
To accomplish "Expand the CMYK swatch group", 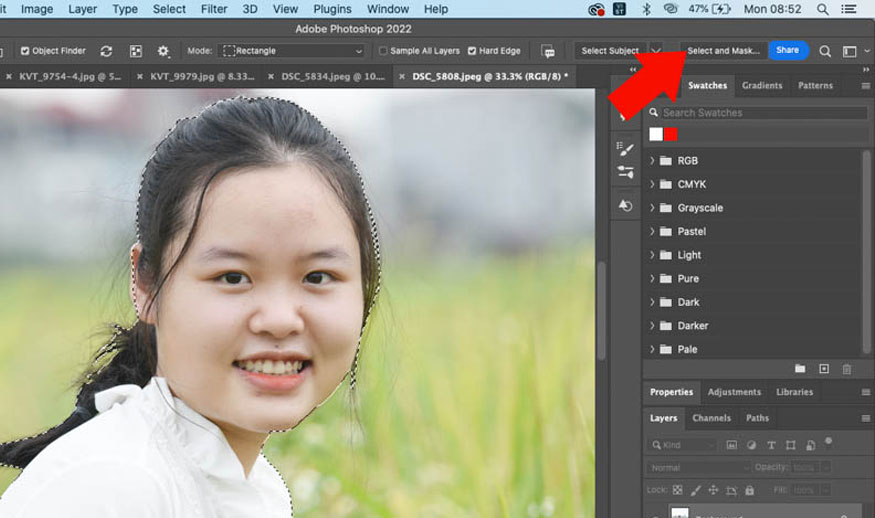I will point(652,184).
